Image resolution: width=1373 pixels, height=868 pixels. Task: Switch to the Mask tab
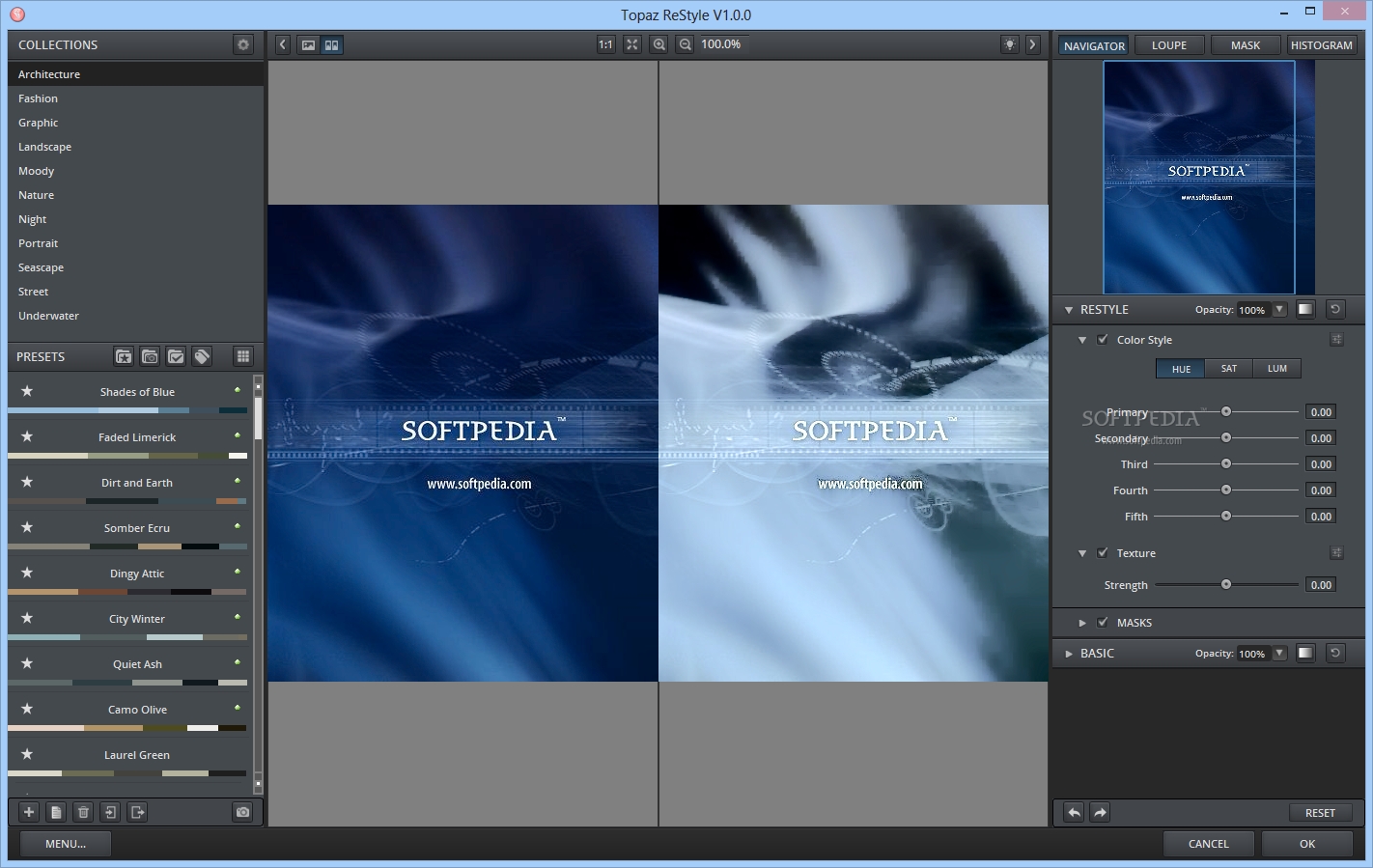(x=1246, y=44)
